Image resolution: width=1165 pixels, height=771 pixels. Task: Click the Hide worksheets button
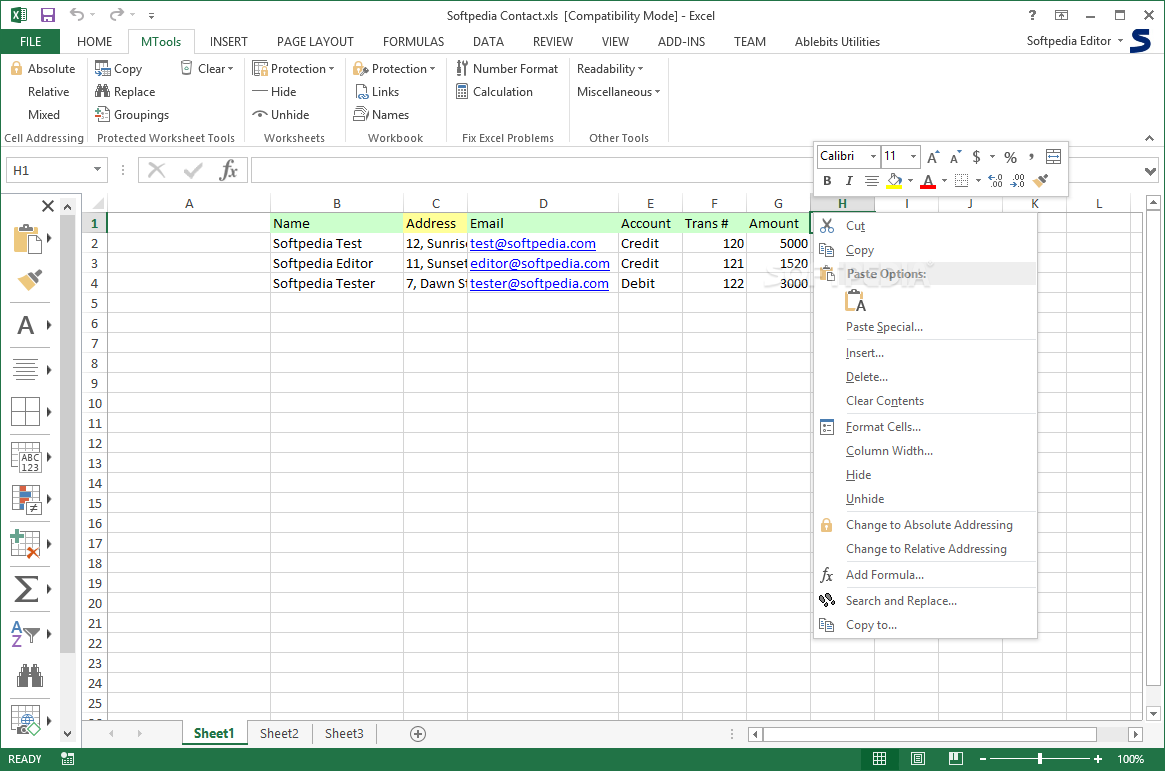[x=274, y=91]
